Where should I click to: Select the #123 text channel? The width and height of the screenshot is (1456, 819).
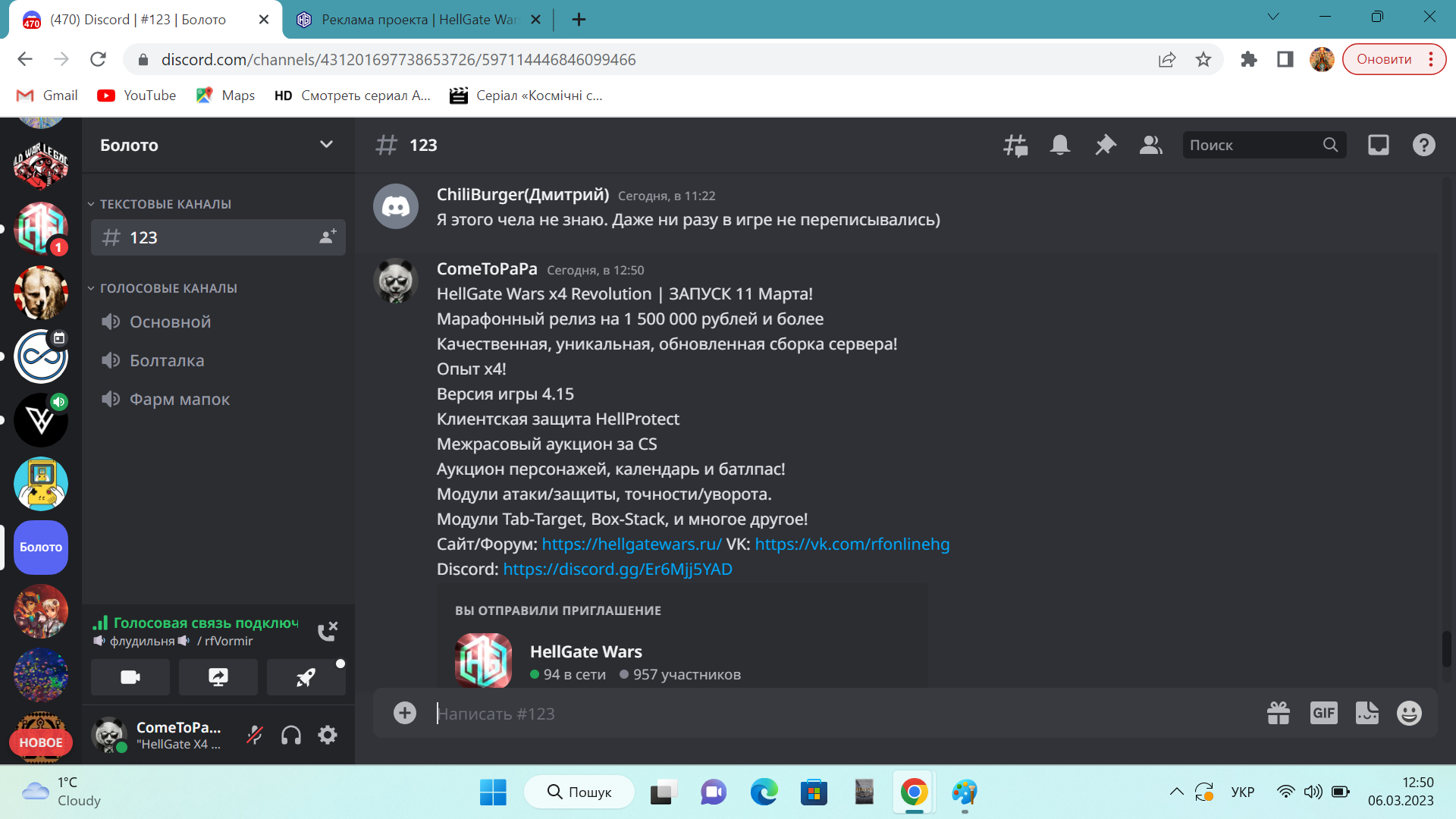click(x=218, y=237)
